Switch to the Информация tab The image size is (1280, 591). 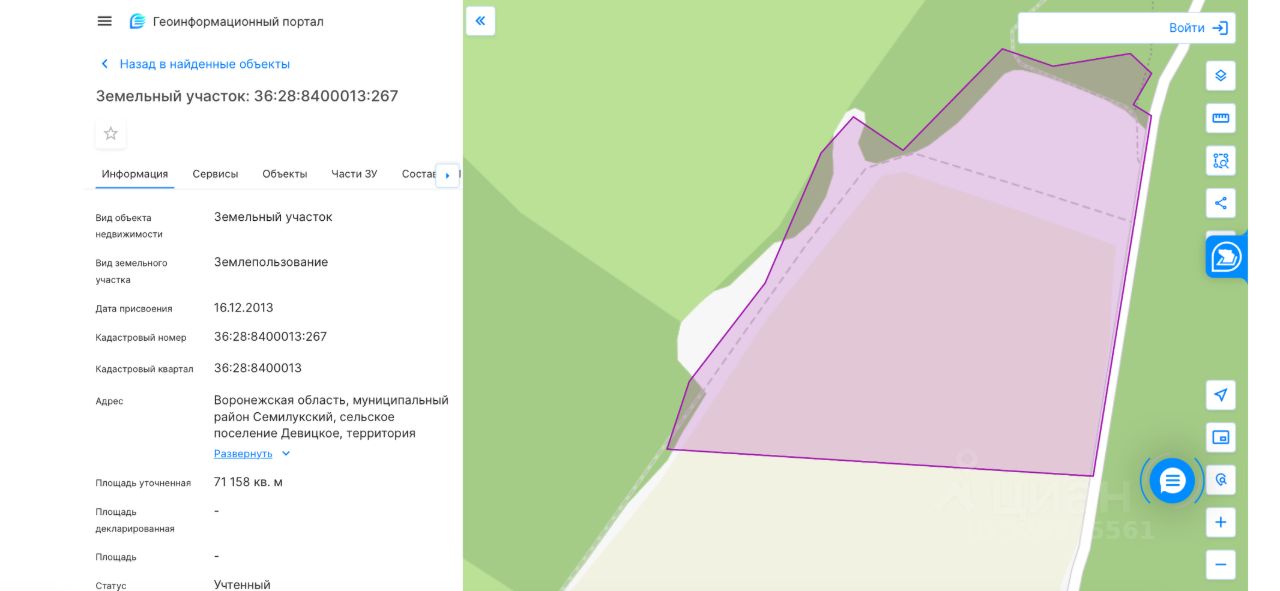(x=135, y=174)
